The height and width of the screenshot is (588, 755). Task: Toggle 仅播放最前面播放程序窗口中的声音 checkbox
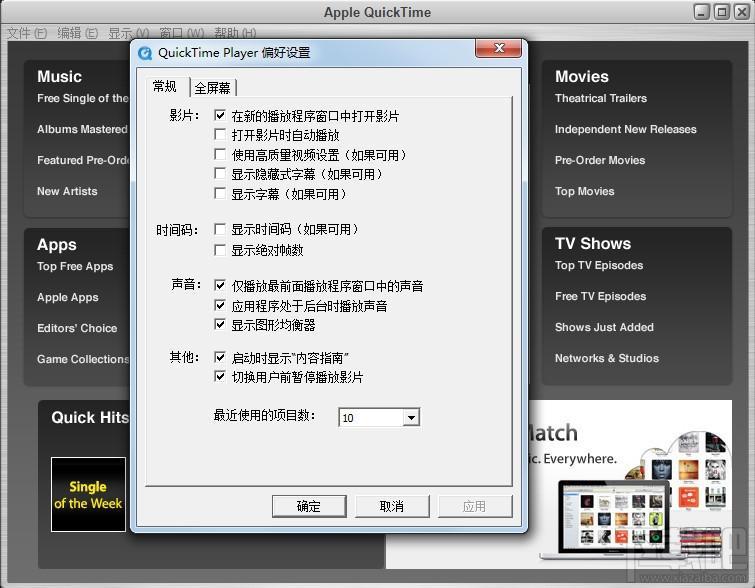point(220,285)
